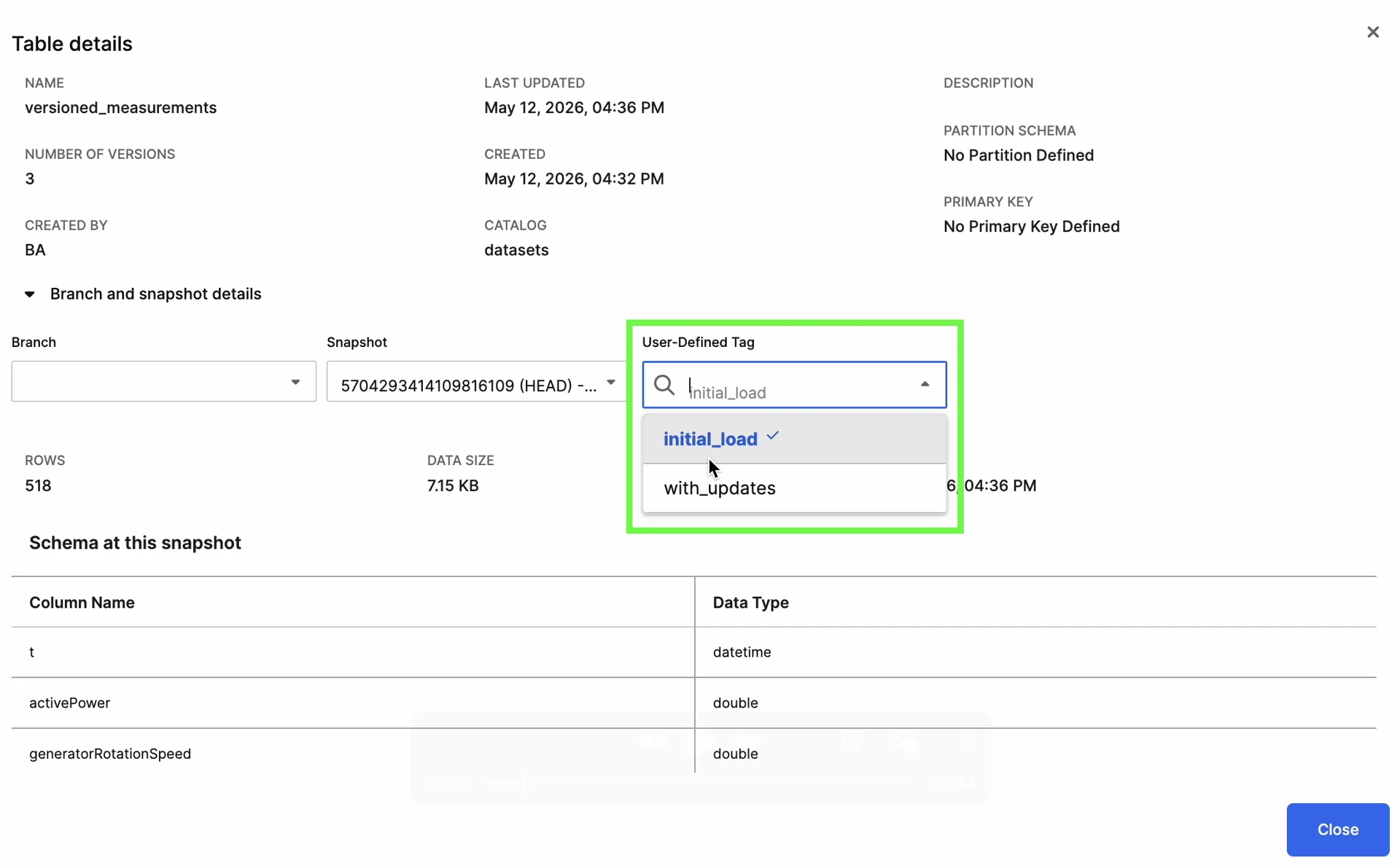The image size is (1400, 868).
Task: Click the User-Defined Tag search field
Action: tap(795, 385)
